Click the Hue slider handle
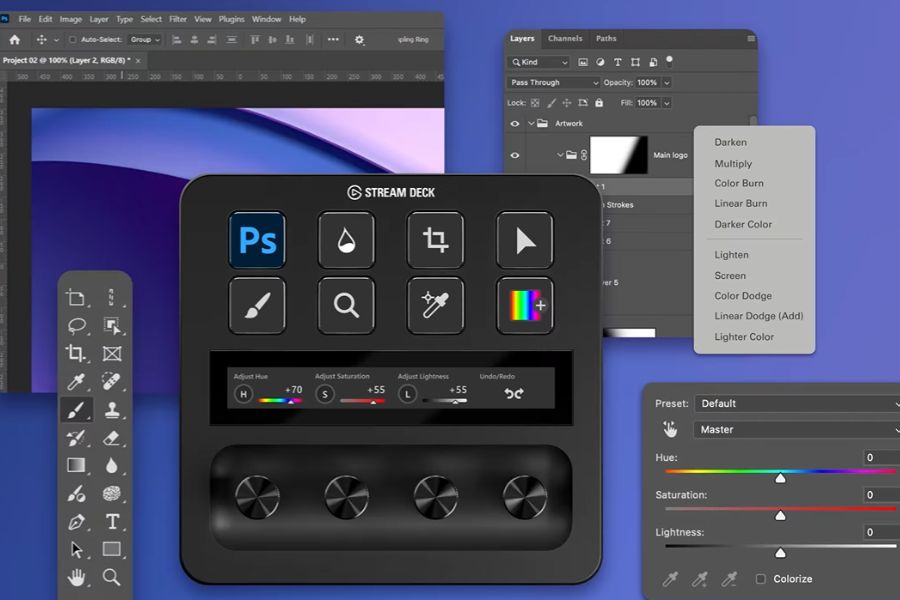Image resolution: width=900 pixels, height=600 pixels. pos(780,478)
